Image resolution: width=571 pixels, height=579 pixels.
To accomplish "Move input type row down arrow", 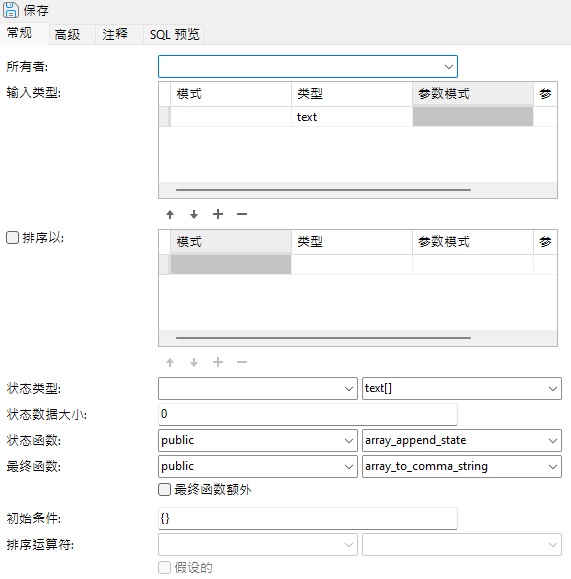I will click(x=194, y=214).
